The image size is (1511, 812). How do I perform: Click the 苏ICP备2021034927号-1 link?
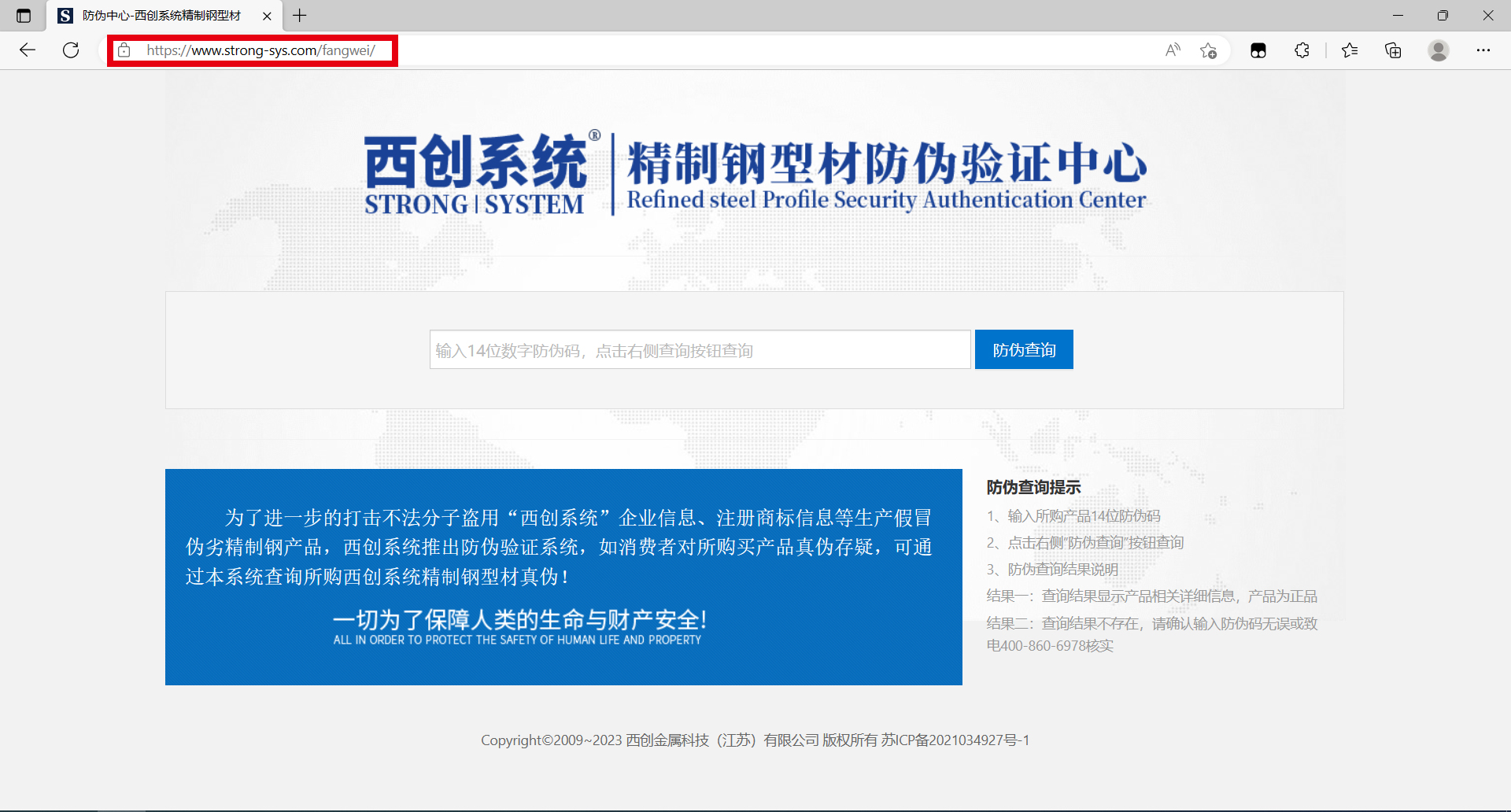click(x=955, y=740)
